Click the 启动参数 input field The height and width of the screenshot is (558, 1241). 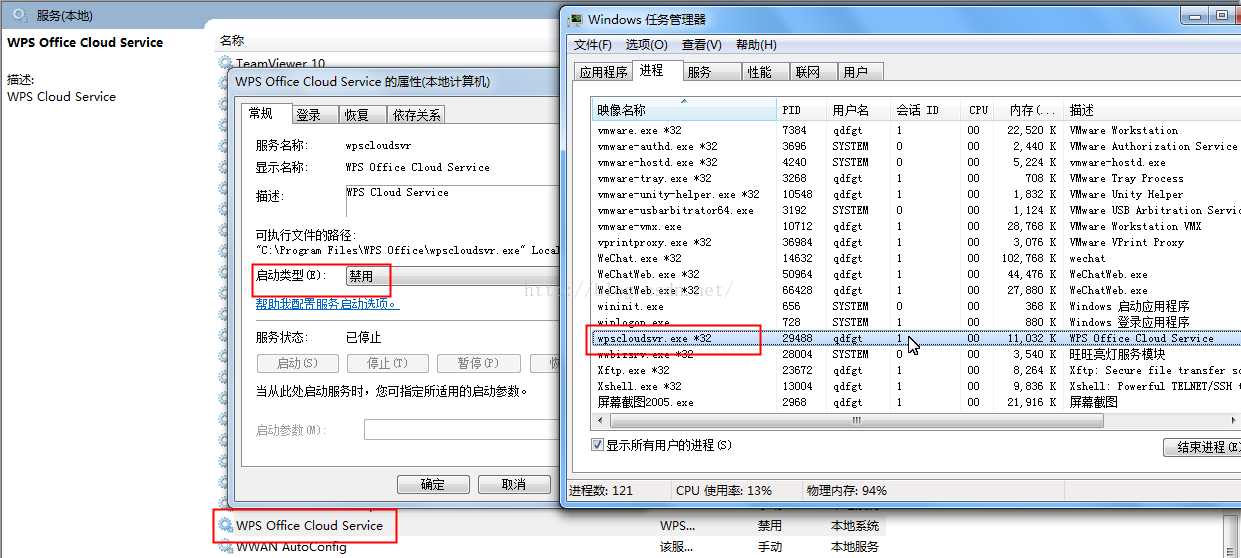[x=461, y=430]
